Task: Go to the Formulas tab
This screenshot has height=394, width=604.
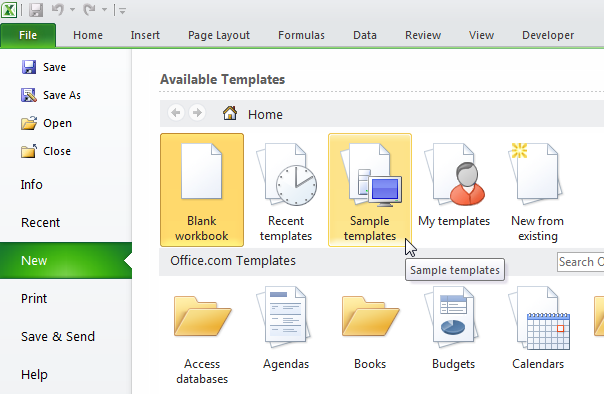Action: (301, 35)
